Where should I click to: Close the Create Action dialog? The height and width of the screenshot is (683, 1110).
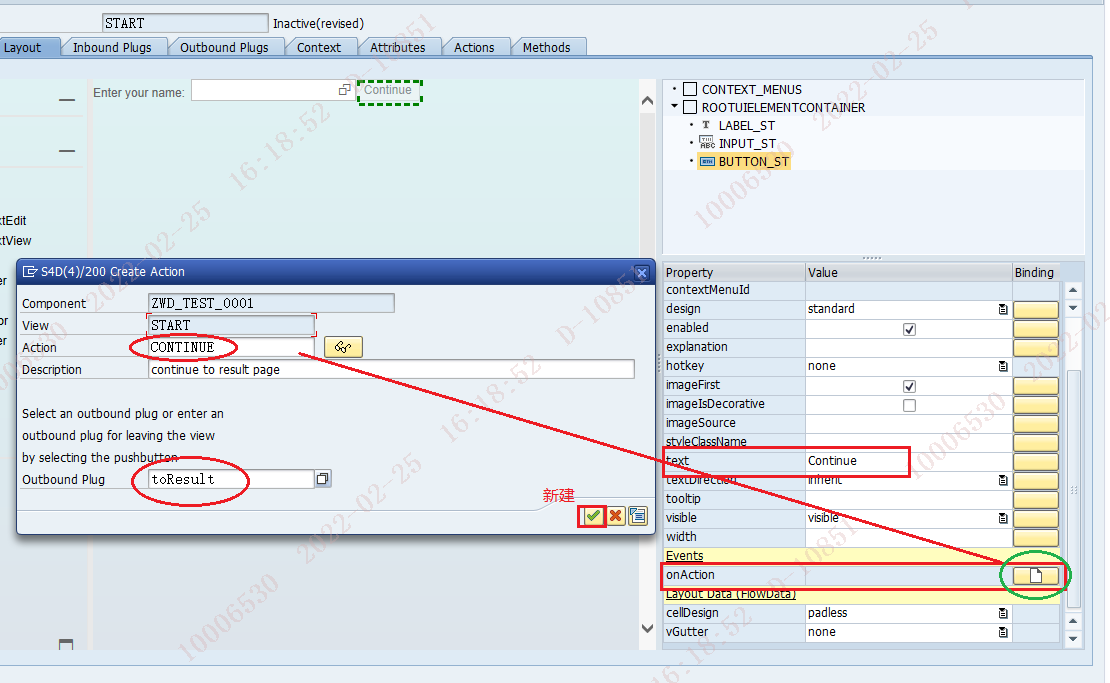[x=641, y=272]
